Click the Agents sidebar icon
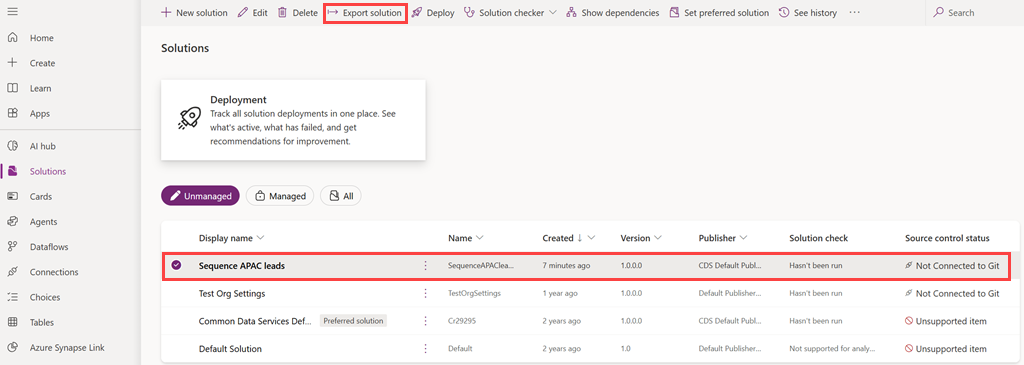The width and height of the screenshot is (1024, 365). [x=12, y=222]
